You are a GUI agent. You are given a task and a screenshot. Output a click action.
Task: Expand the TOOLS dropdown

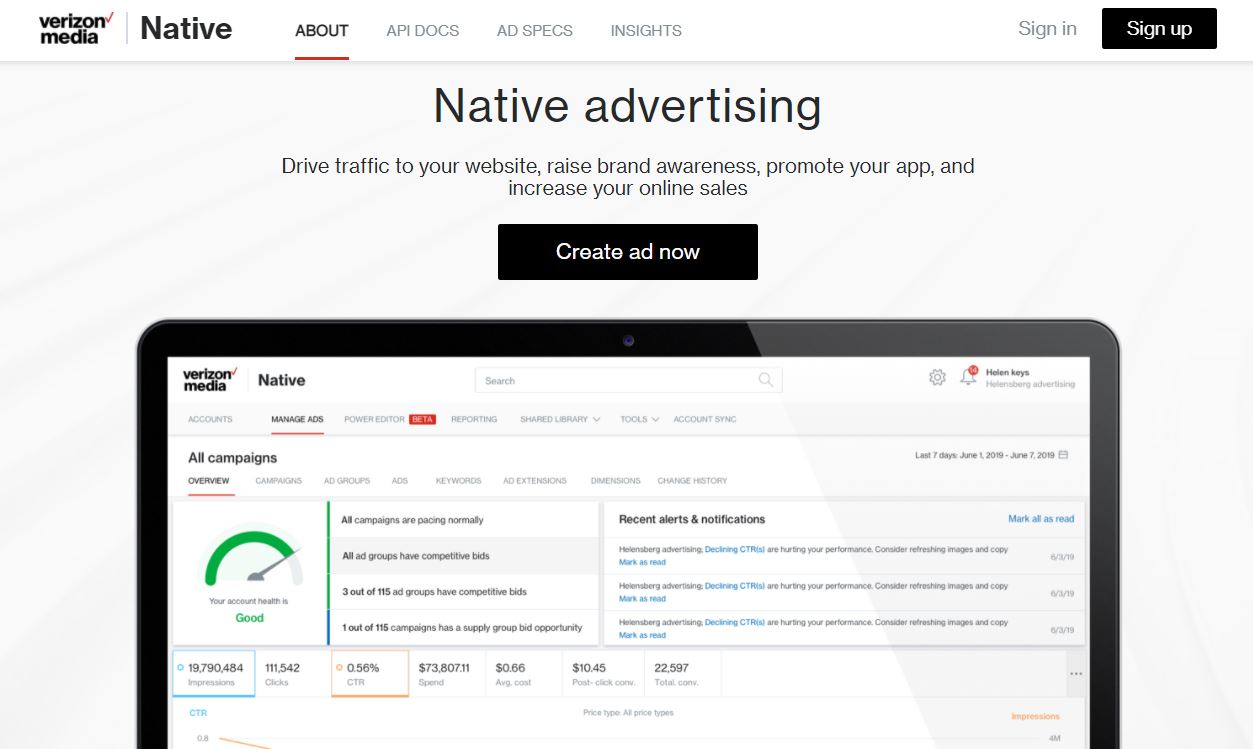pos(640,419)
